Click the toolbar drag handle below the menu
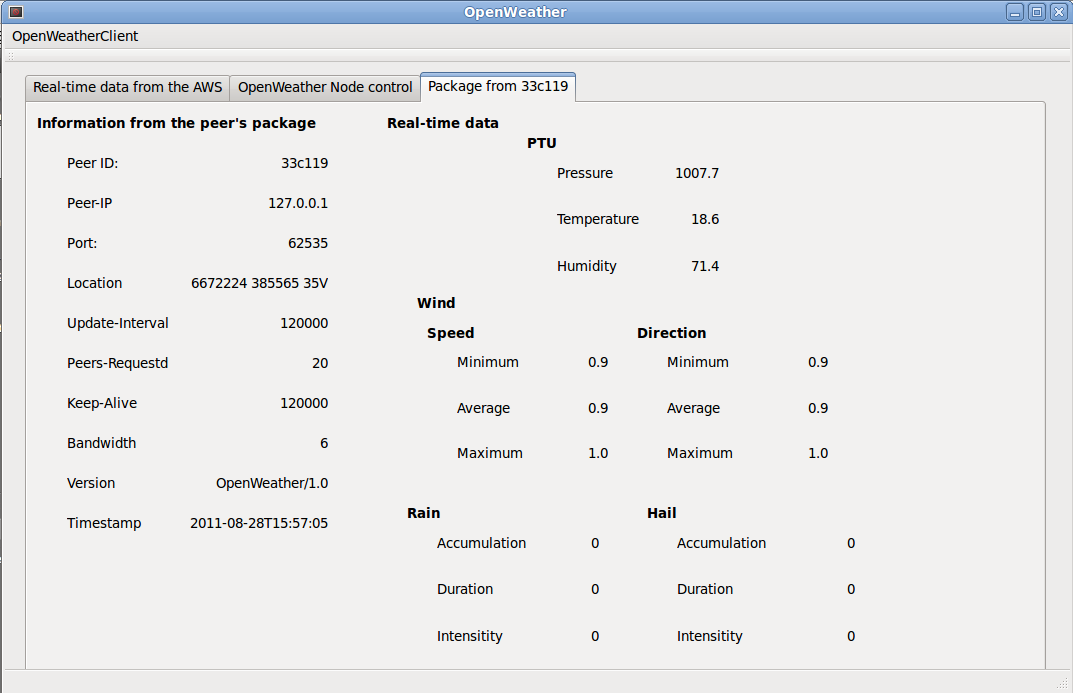The height and width of the screenshot is (693, 1073). pyautogui.click(x=11, y=56)
